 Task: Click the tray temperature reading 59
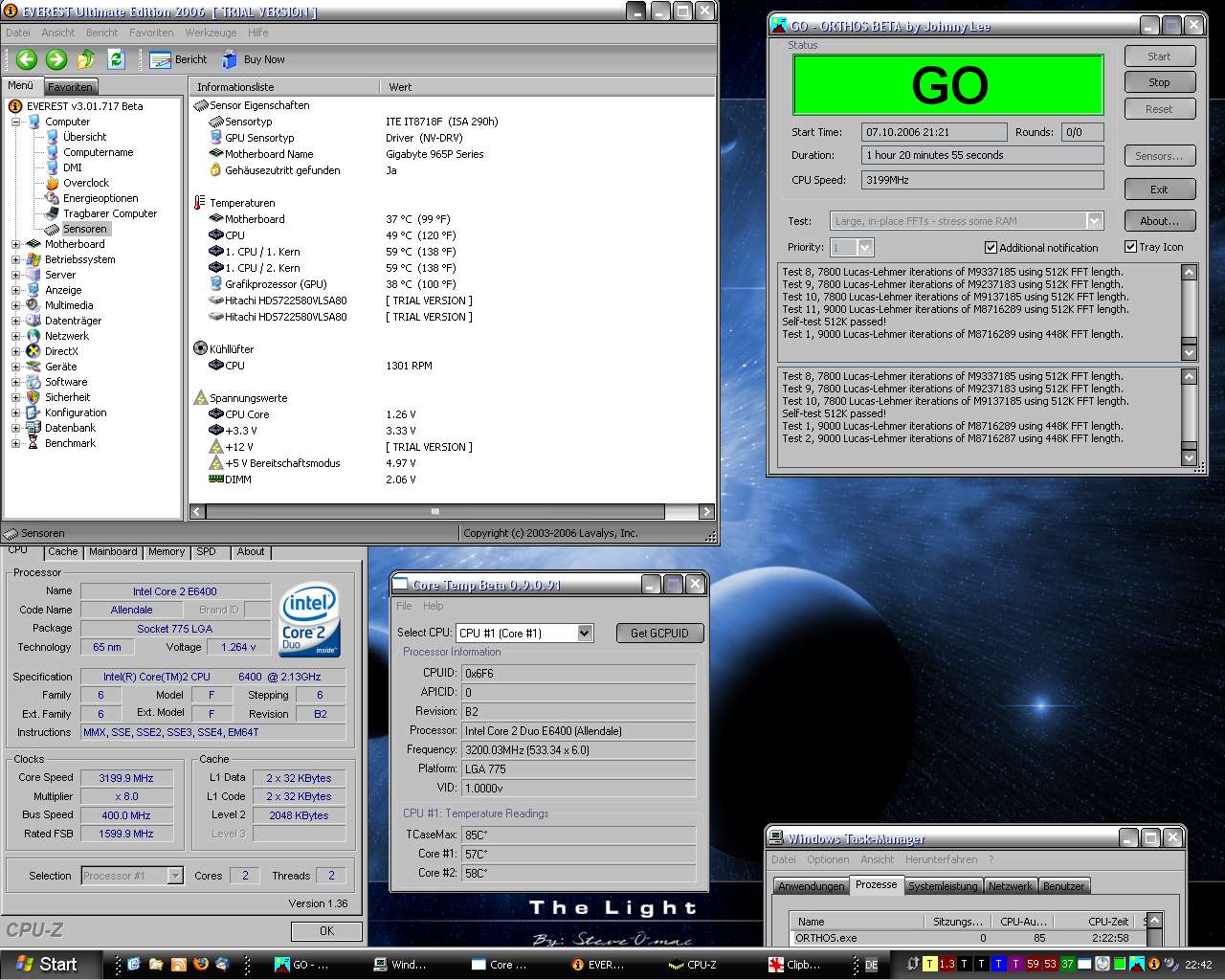[1033, 965]
